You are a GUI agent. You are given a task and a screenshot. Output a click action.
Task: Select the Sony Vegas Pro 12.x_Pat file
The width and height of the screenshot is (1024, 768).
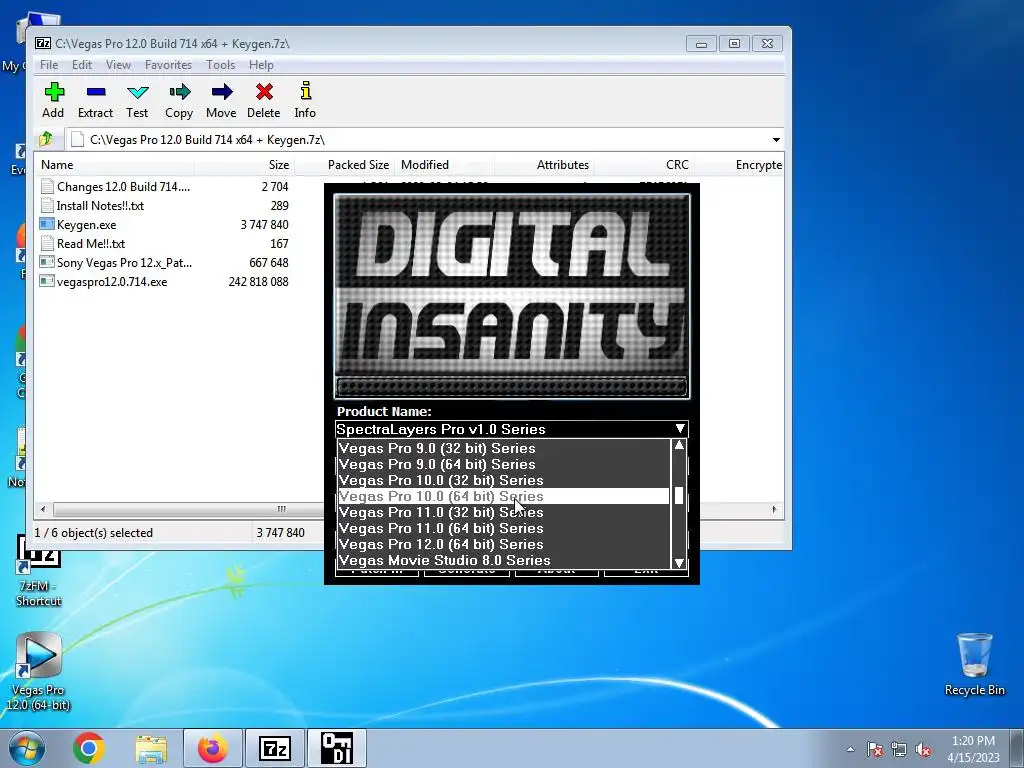124,263
